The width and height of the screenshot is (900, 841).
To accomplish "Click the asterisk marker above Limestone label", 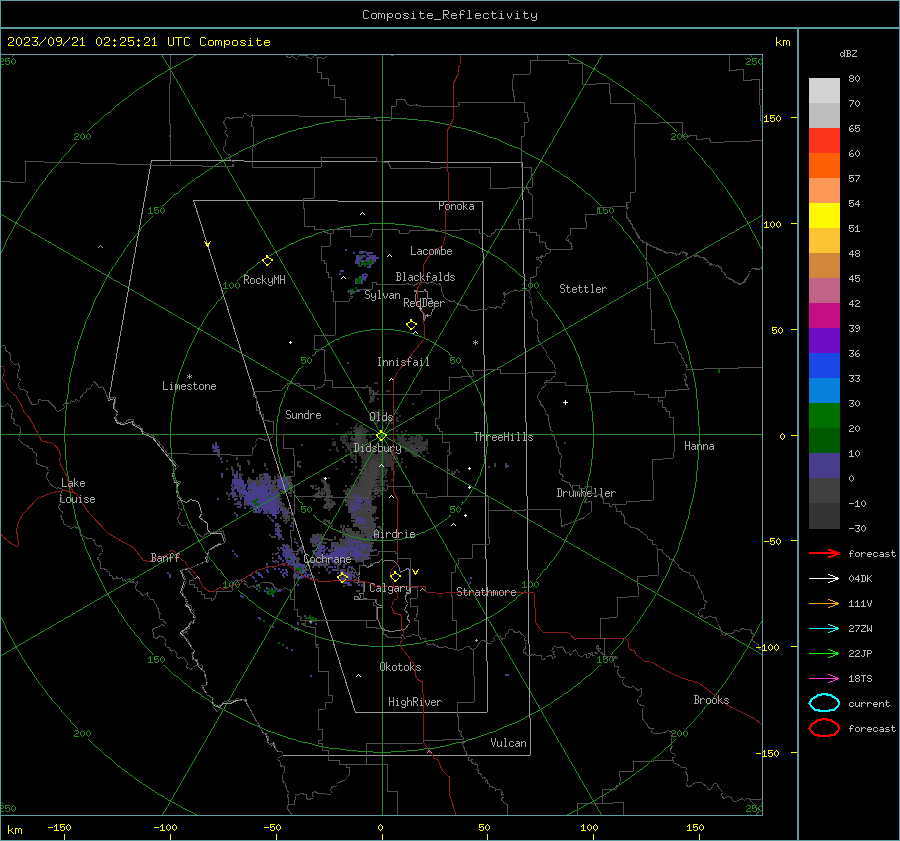I will click(189, 377).
